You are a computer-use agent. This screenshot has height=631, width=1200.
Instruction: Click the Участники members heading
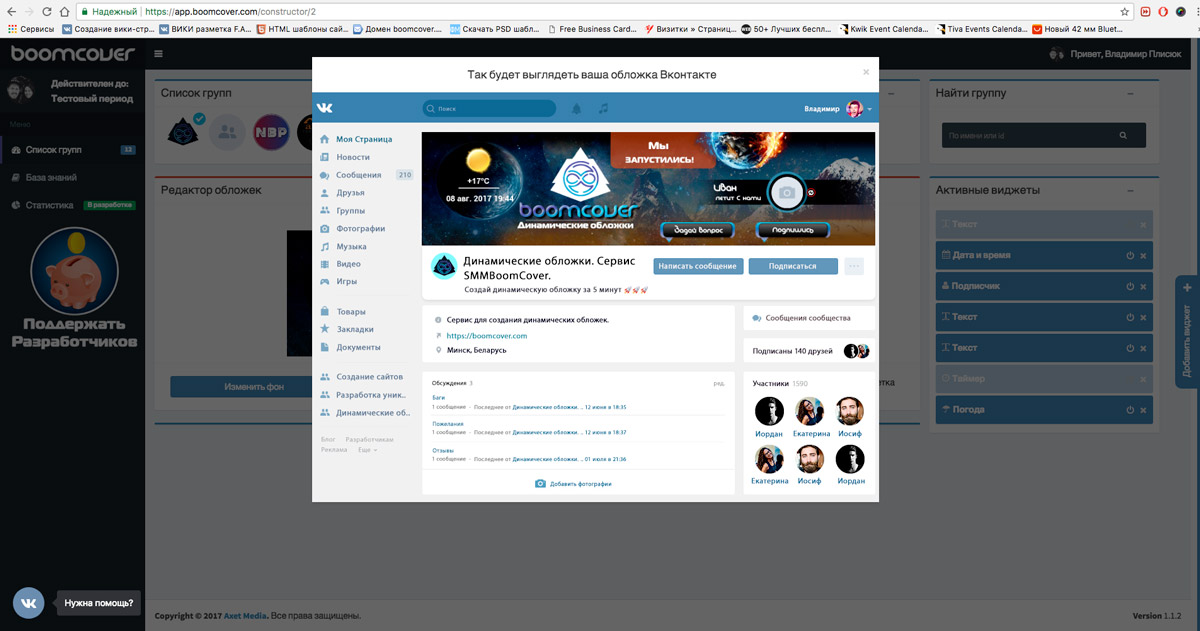click(x=770, y=383)
